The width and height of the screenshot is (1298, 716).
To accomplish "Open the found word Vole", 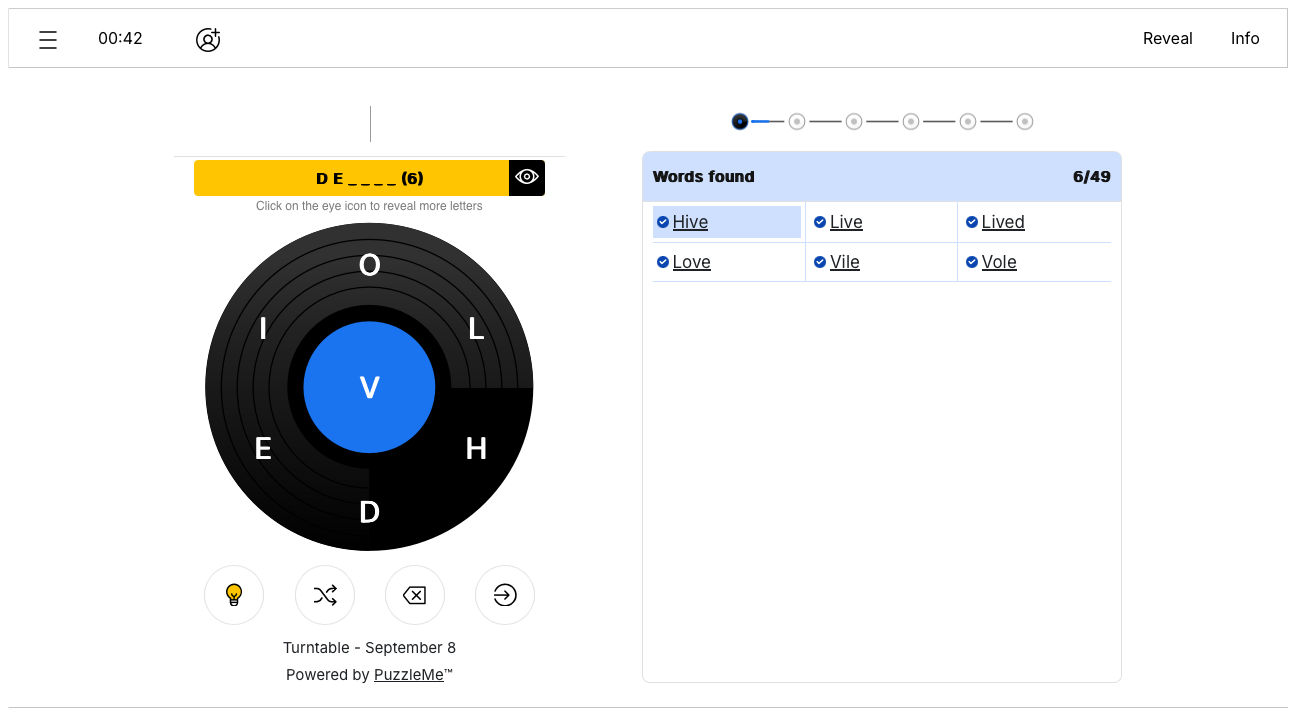I will pyautogui.click(x=999, y=262).
